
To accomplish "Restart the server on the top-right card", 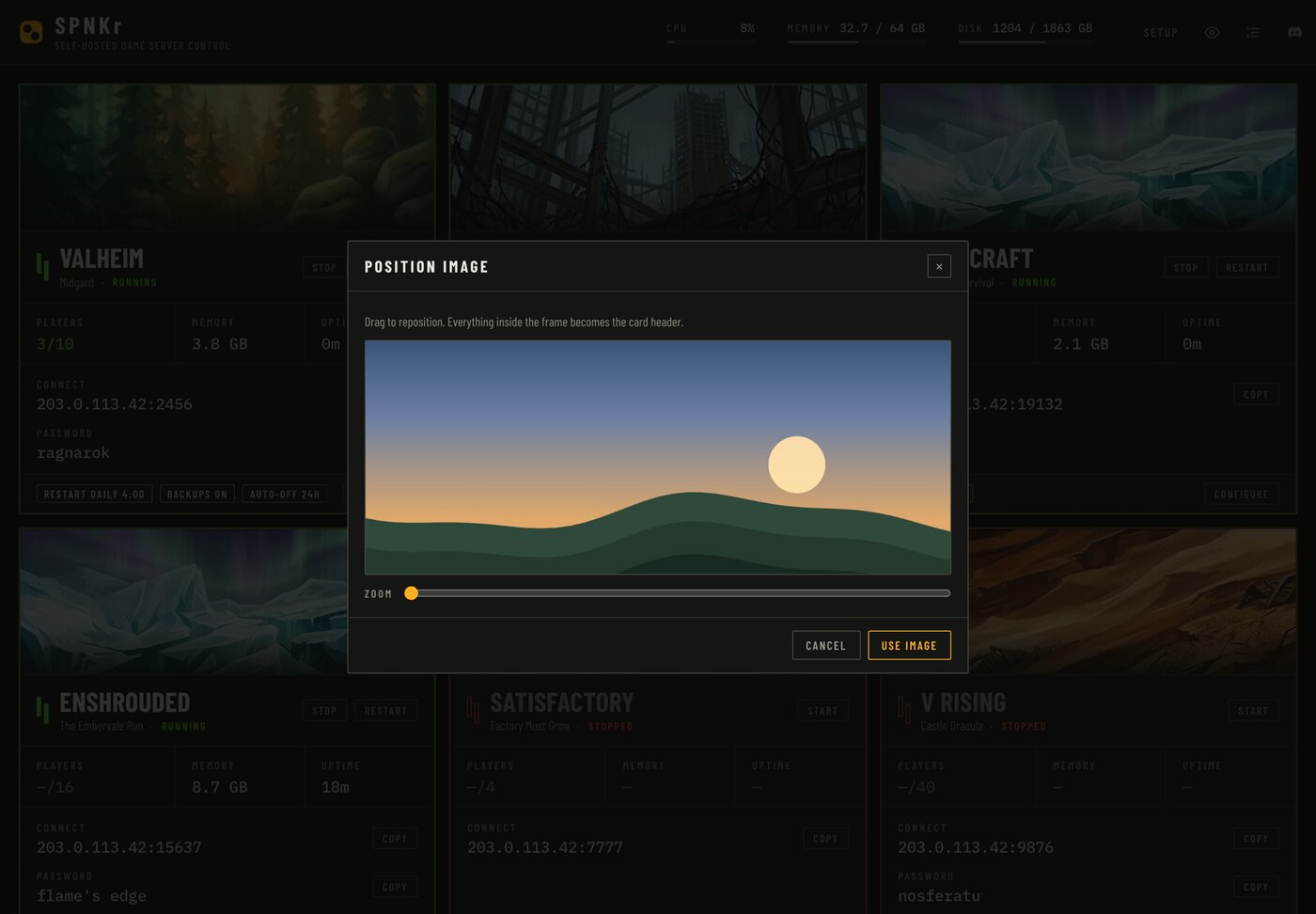I will click(x=1247, y=267).
